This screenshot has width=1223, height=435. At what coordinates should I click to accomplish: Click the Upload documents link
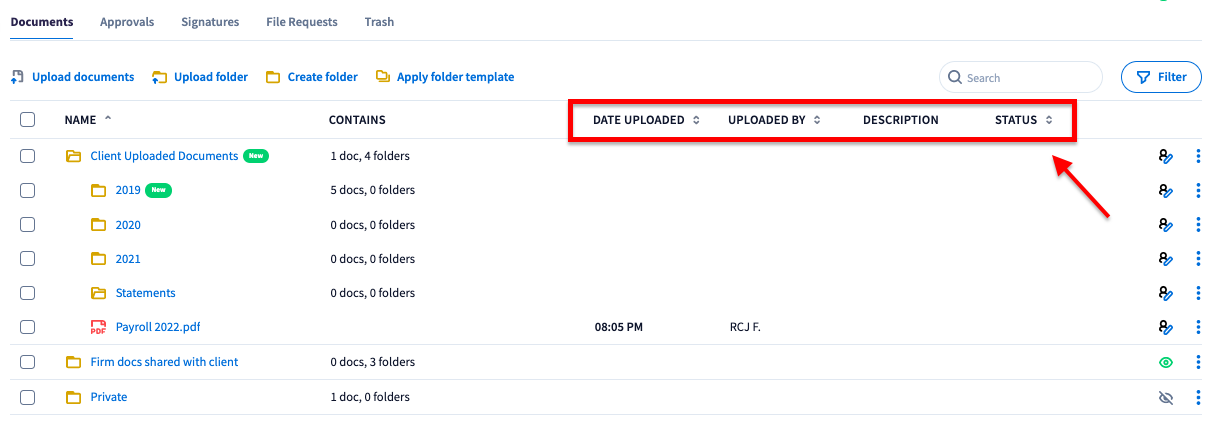coord(83,77)
